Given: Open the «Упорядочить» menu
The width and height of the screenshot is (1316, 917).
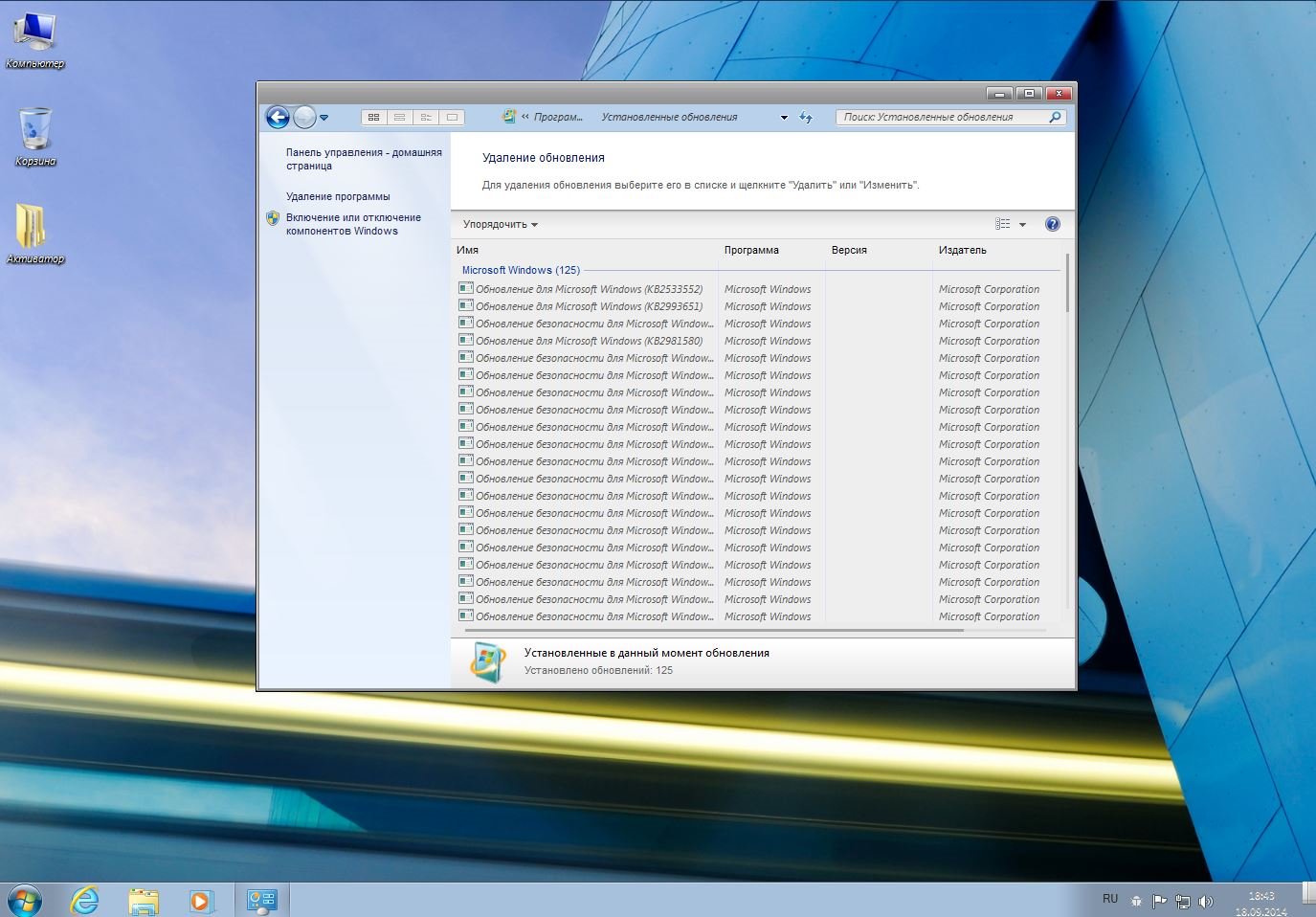Looking at the screenshot, I should [x=501, y=224].
